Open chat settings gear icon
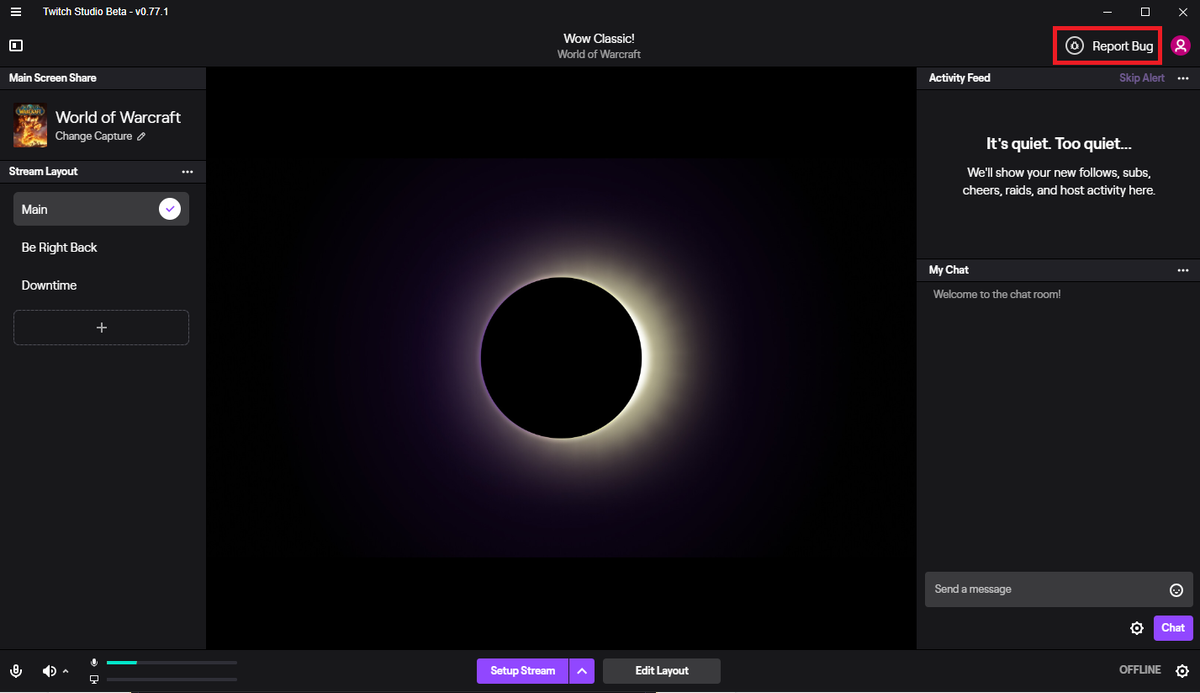The width and height of the screenshot is (1200, 693). (1137, 628)
